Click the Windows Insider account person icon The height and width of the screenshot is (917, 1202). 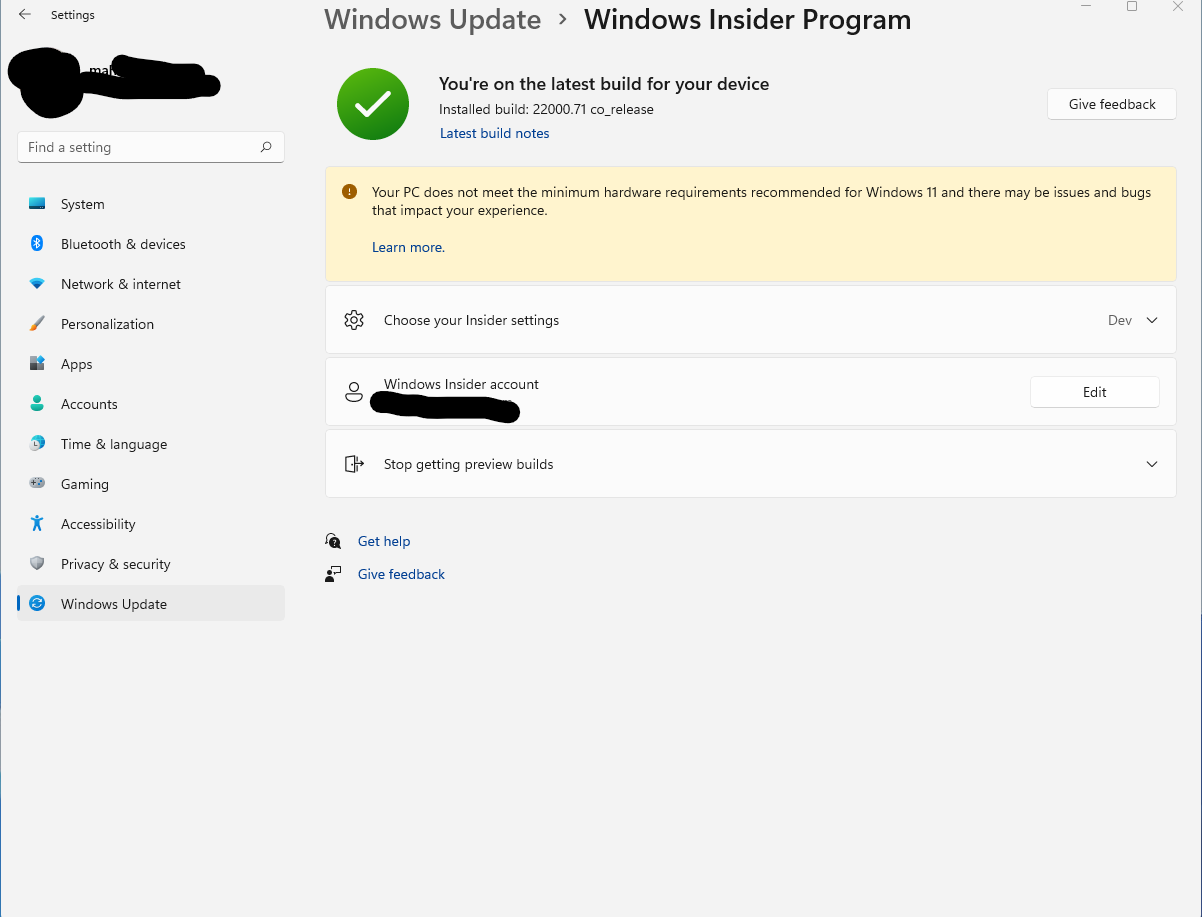[353, 392]
